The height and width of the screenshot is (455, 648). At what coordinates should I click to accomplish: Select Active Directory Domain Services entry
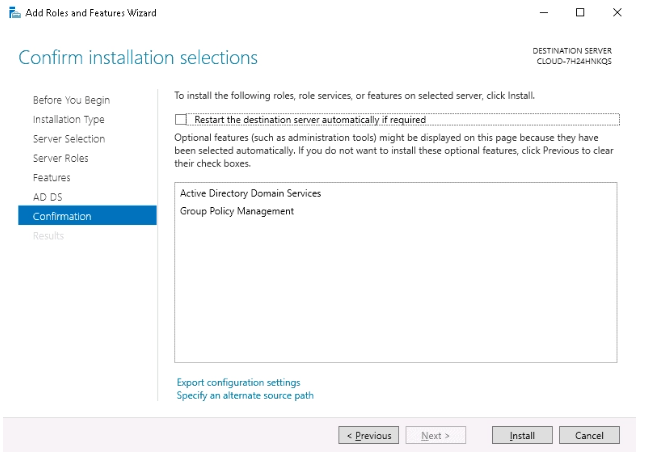[250, 193]
